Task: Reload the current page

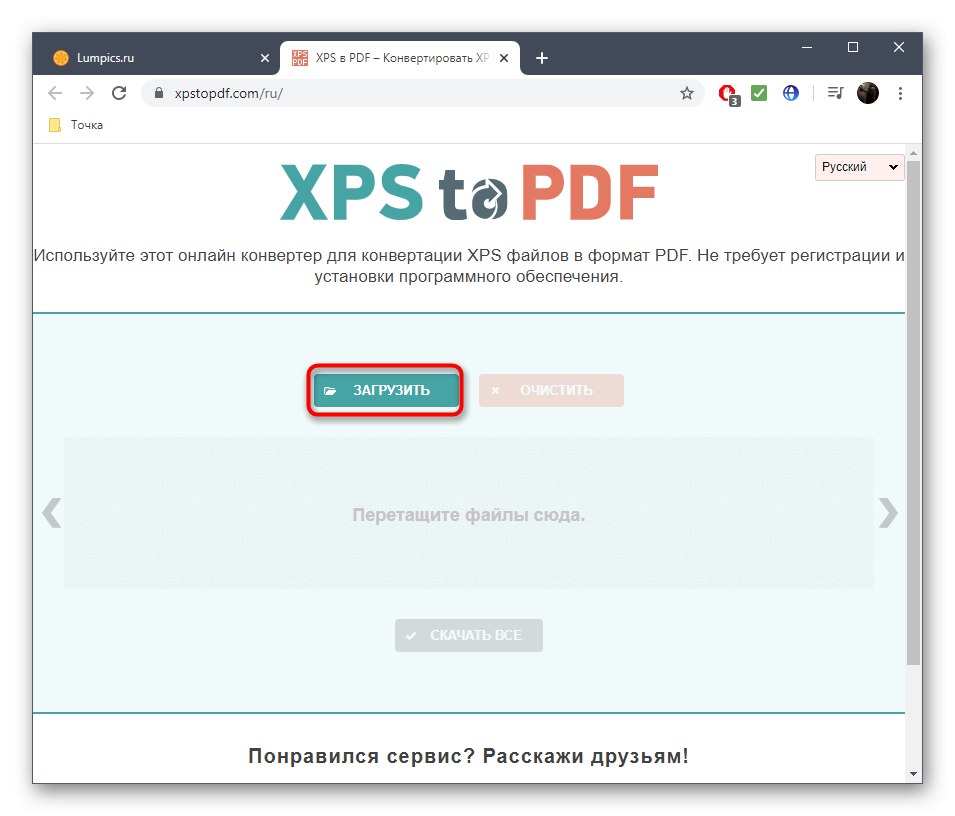Action: tap(119, 92)
